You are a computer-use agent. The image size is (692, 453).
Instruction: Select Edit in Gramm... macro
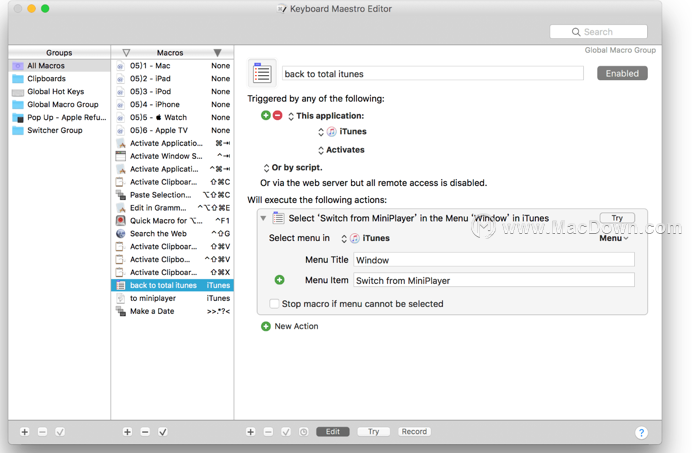click(173, 208)
